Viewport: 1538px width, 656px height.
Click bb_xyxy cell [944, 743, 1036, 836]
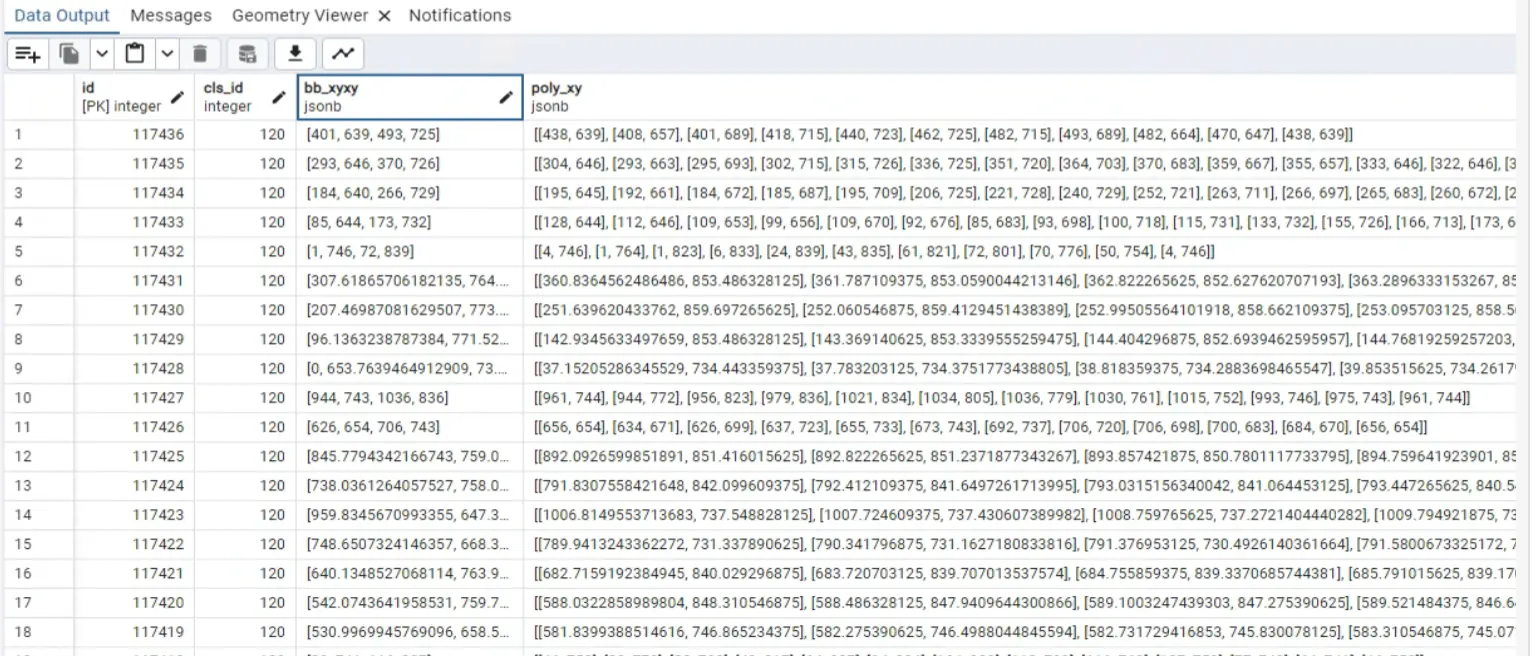[410, 398]
